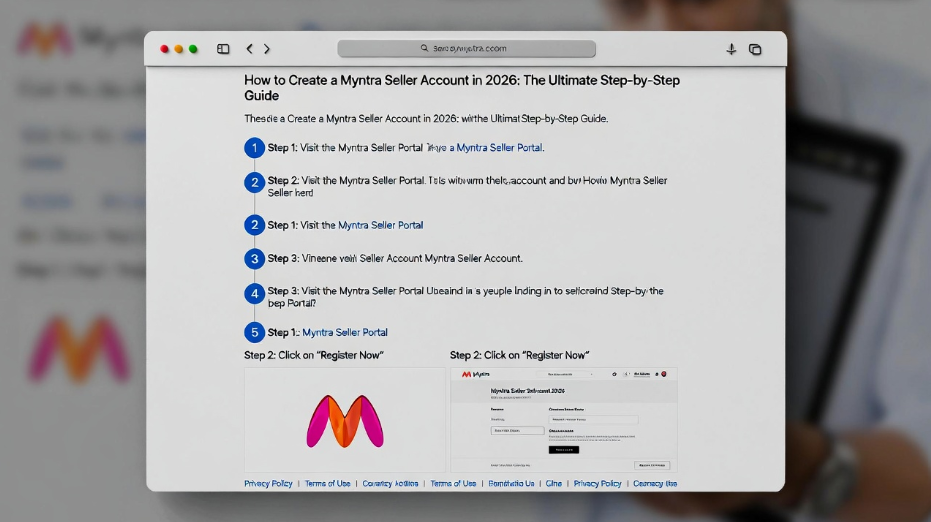931x522 pixels.
Task: Toggle the browser sidebar panel icon
Action: pyautogui.click(x=223, y=49)
